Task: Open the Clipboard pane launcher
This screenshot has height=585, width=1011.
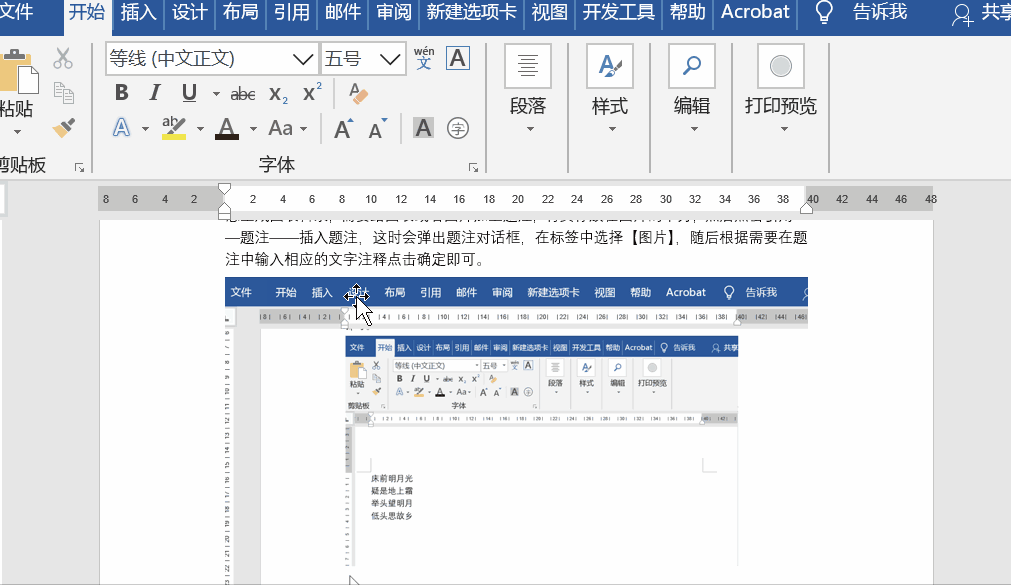Action: coord(79,168)
